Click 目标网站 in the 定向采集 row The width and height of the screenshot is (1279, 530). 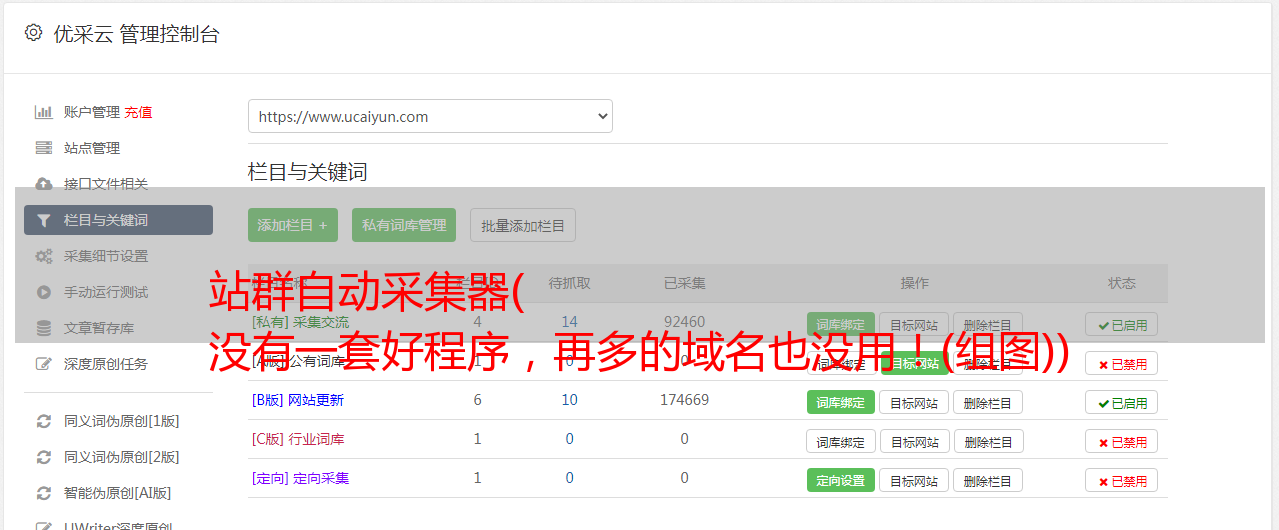[x=914, y=480]
